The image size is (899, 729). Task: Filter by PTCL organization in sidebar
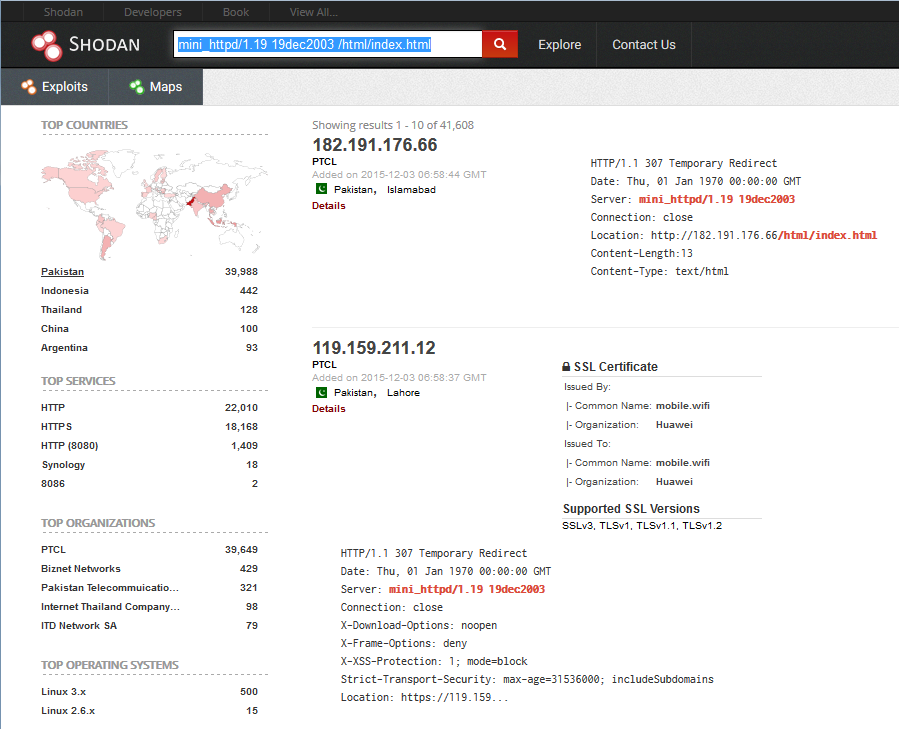click(x=53, y=549)
